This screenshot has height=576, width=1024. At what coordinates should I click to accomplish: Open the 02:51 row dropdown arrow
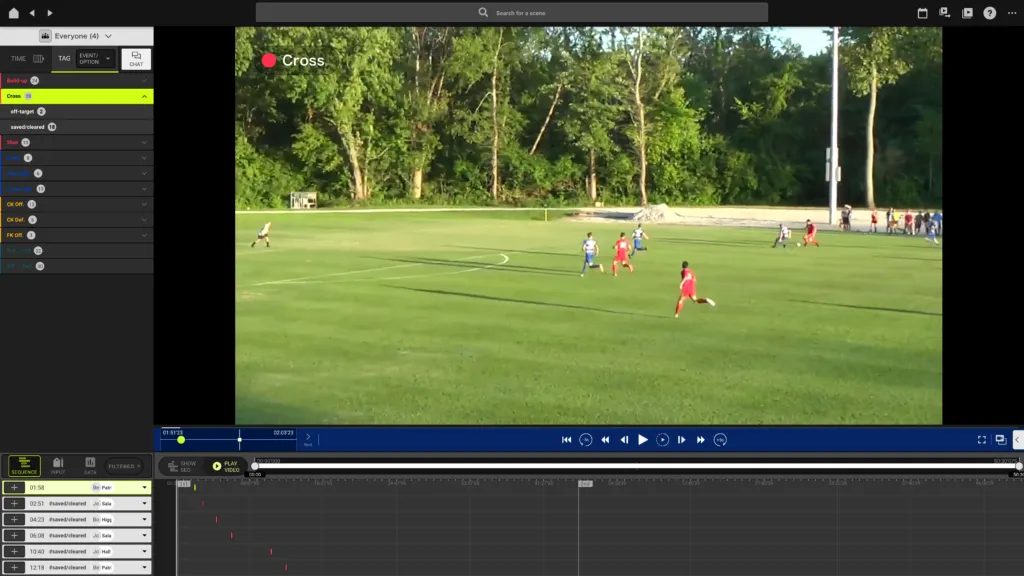[x=144, y=504]
